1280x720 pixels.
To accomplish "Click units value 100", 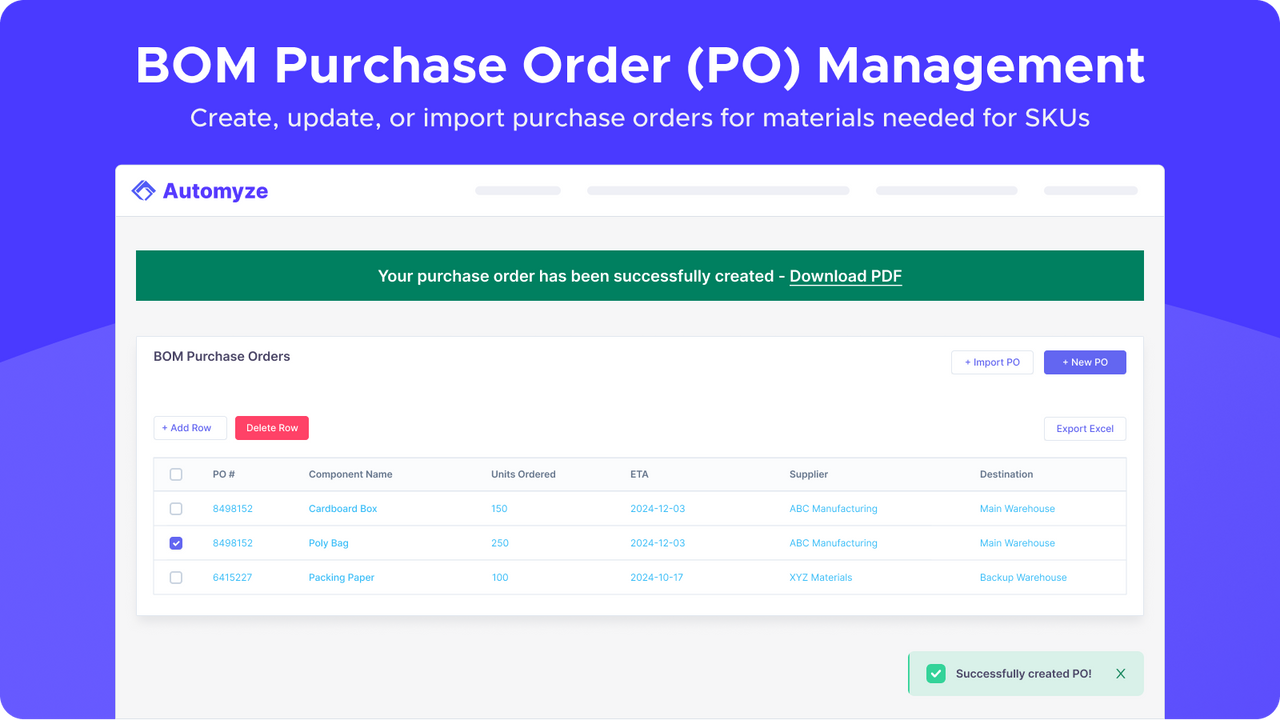I will [500, 578].
